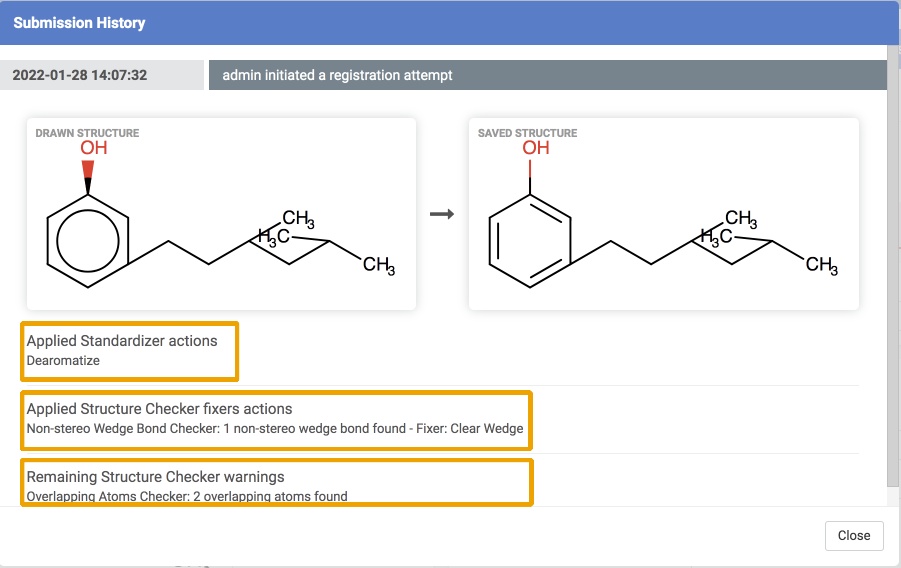
Task: Select the 2022-01-28 14:07:32 timestamp
Action: [x=80, y=75]
